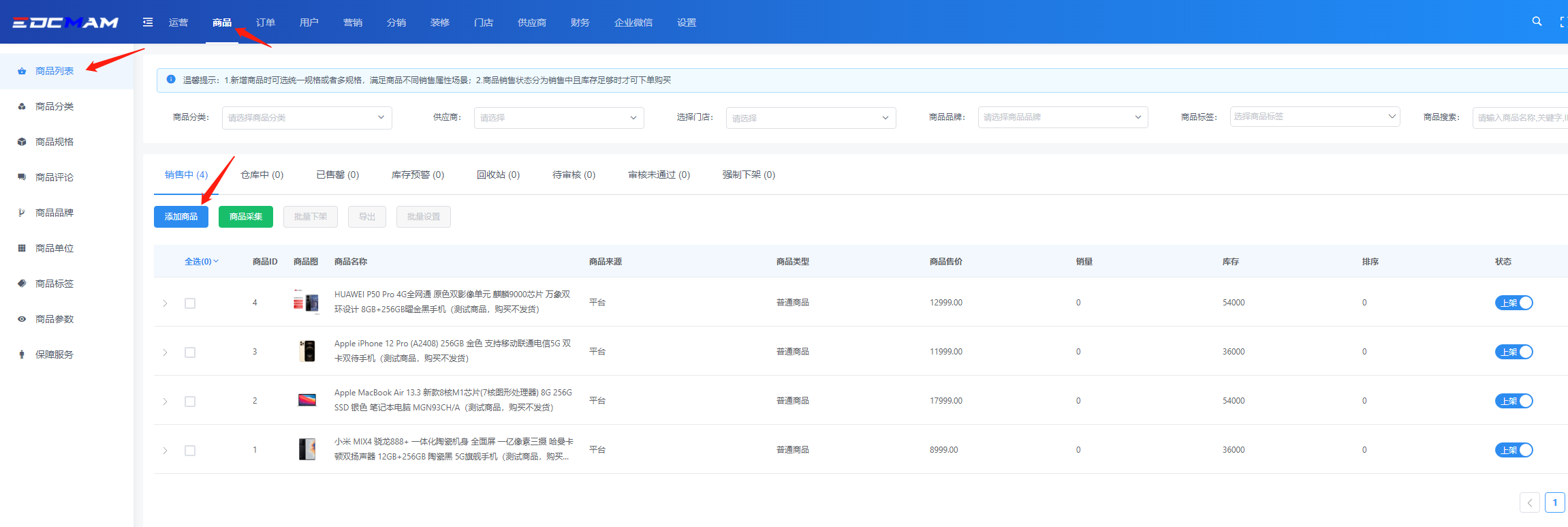Collapse sidebar using the menu fold icon
The height and width of the screenshot is (527, 1568).
pyautogui.click(x=148, y=22)
